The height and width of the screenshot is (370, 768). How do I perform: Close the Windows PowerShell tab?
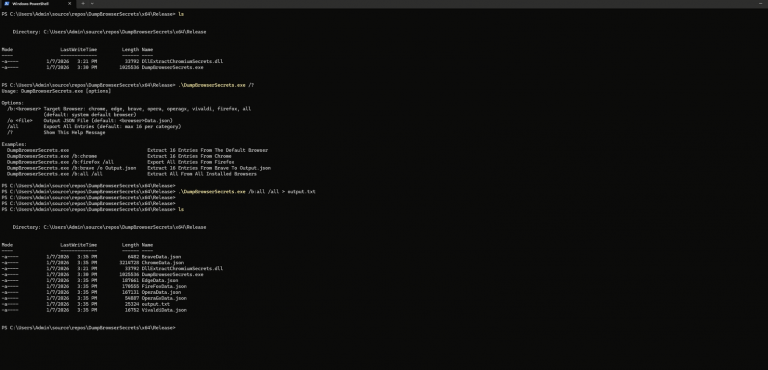pyautogui.click(x=69, y=3)
